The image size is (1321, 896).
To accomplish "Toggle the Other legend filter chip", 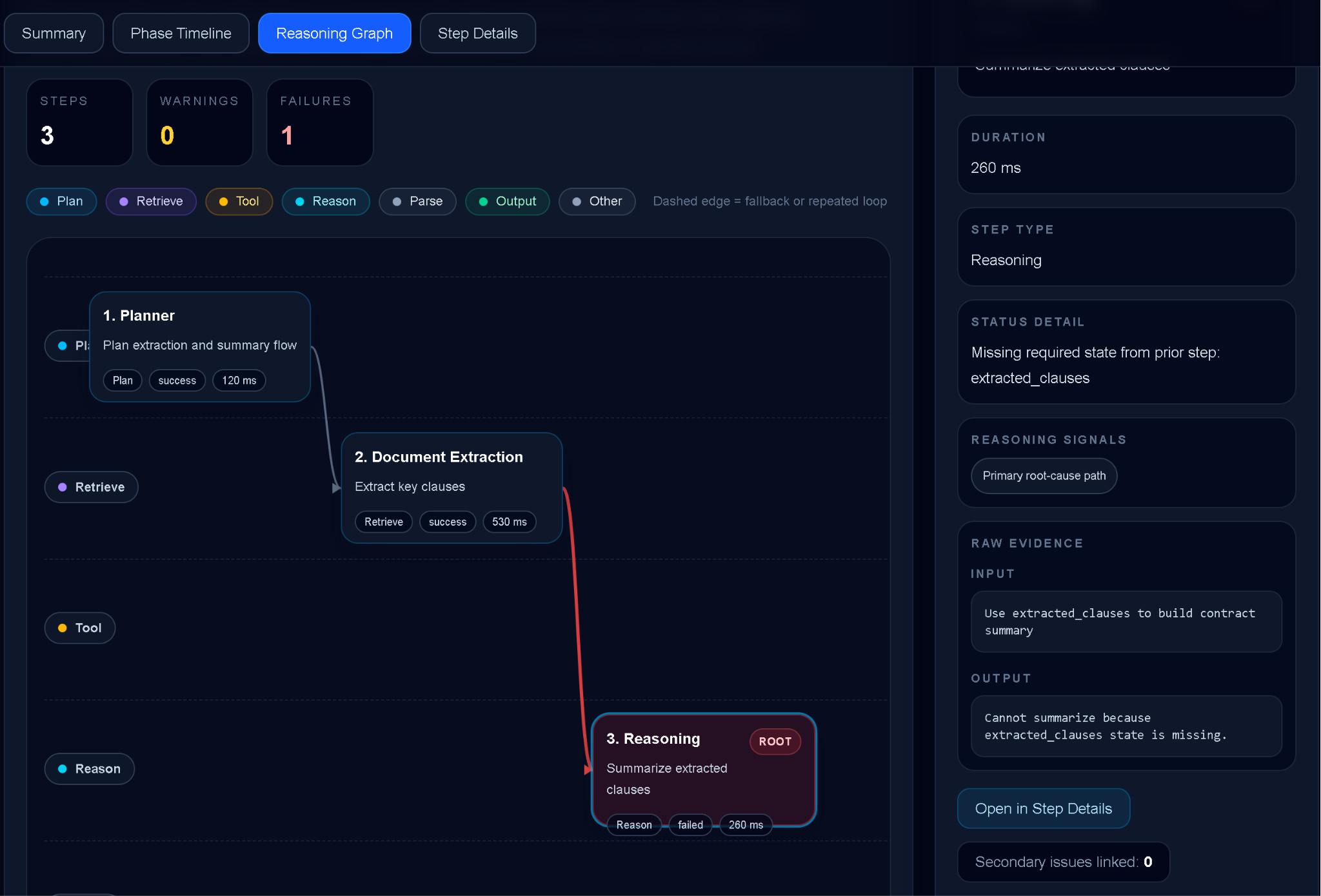I will (x=597, y=201).
